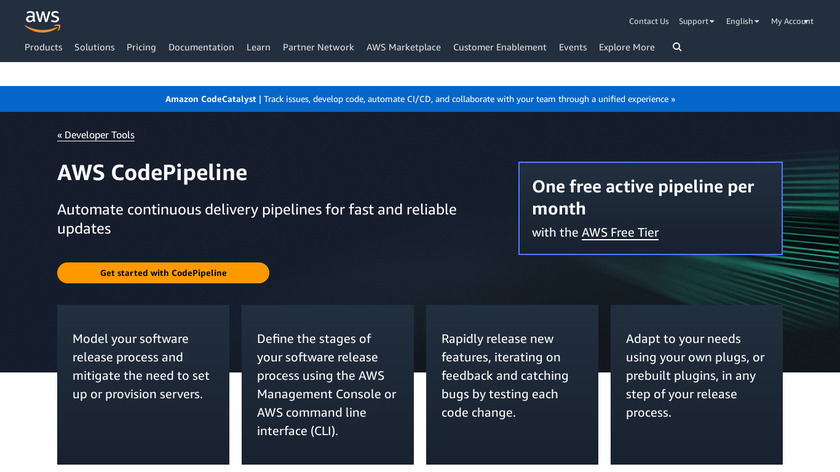Click the 'Rapidly release new features' card
This screenshot has height=472, width=840.
(512, 384)
